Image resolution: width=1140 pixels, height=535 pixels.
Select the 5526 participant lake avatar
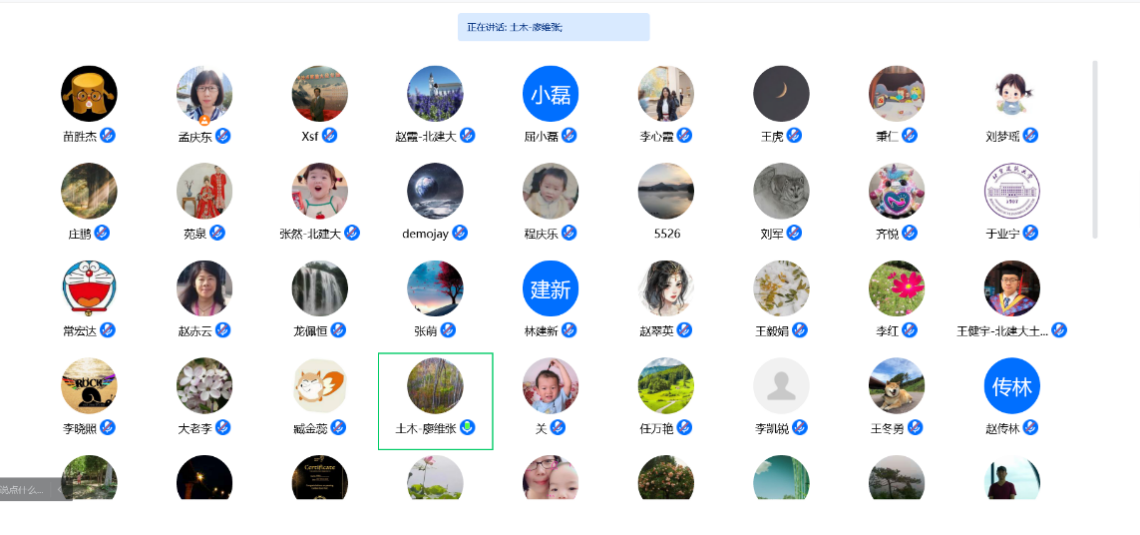coord(666,191)
